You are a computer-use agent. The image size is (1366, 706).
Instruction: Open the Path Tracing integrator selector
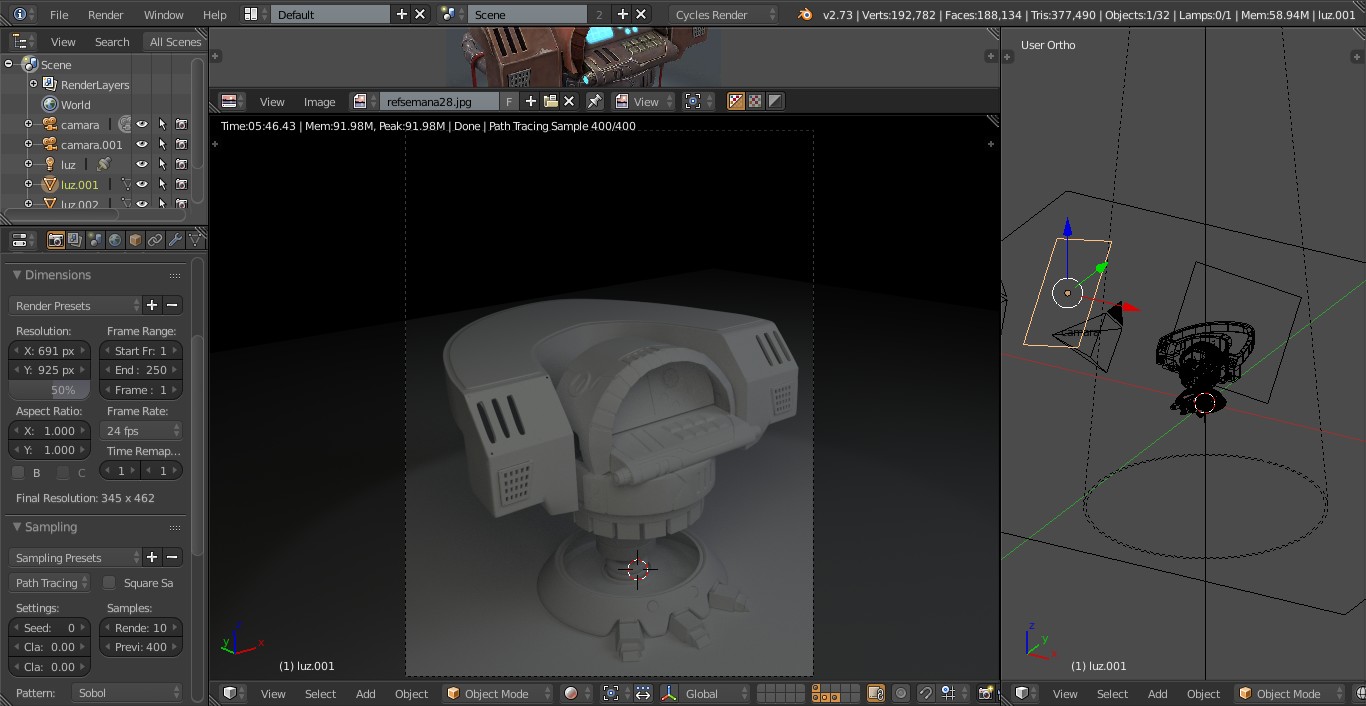point(50,583)
